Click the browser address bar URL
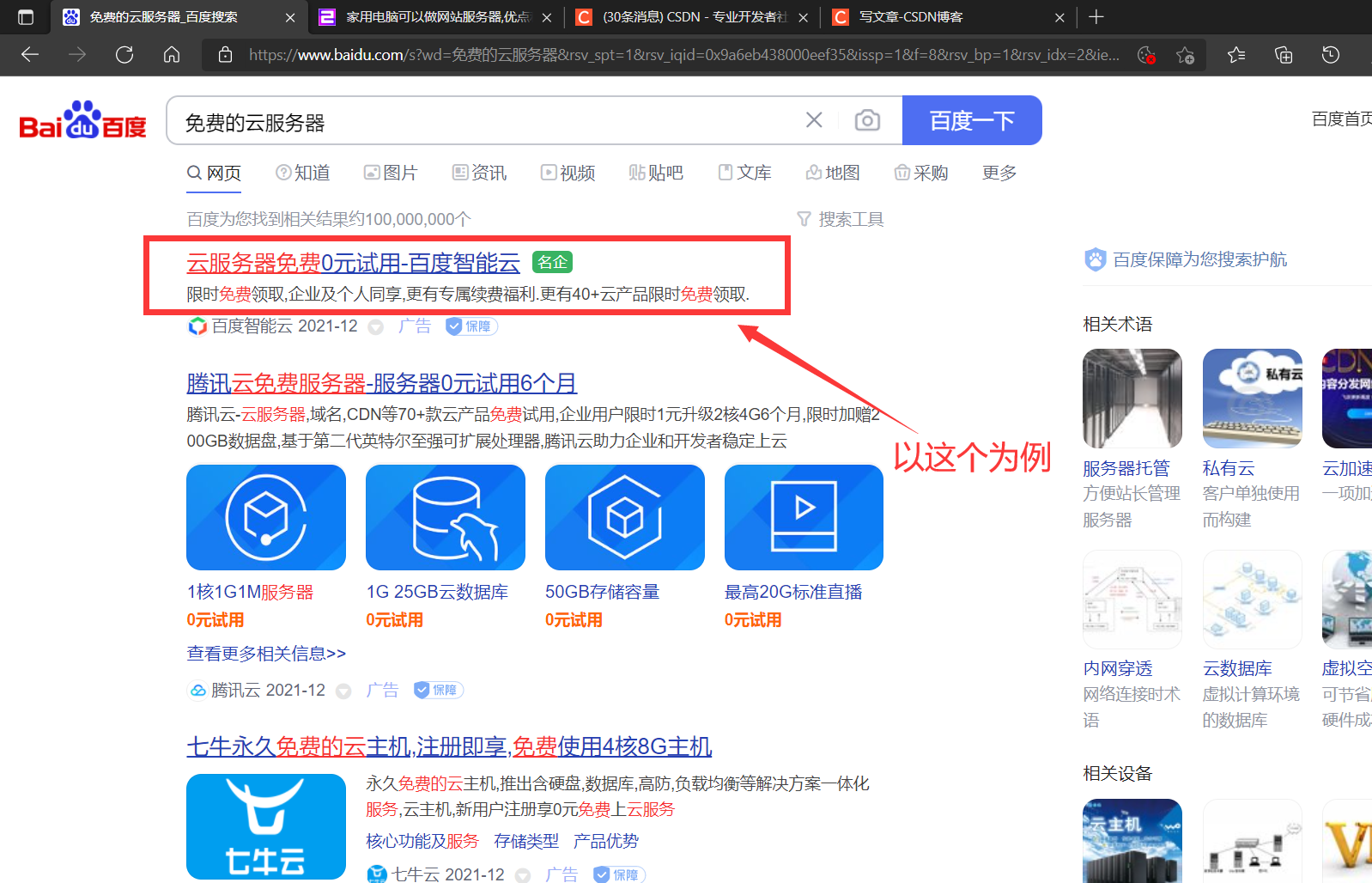The image size is (1372, 883). [684, 55]
